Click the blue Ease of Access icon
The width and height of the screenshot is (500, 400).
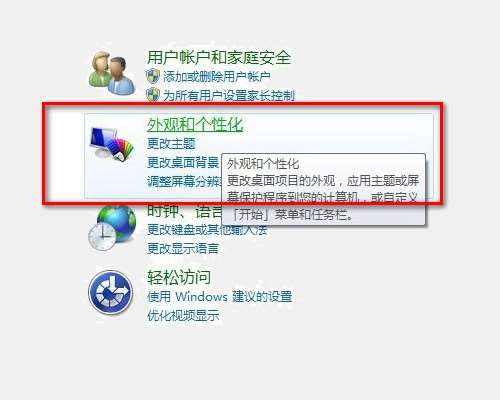click(111, 292)
